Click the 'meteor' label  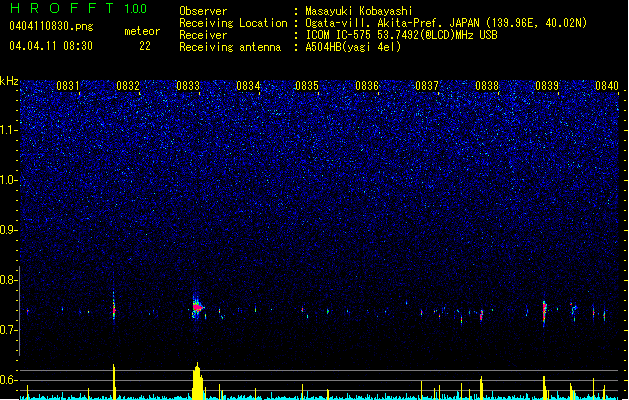point(142,31)
